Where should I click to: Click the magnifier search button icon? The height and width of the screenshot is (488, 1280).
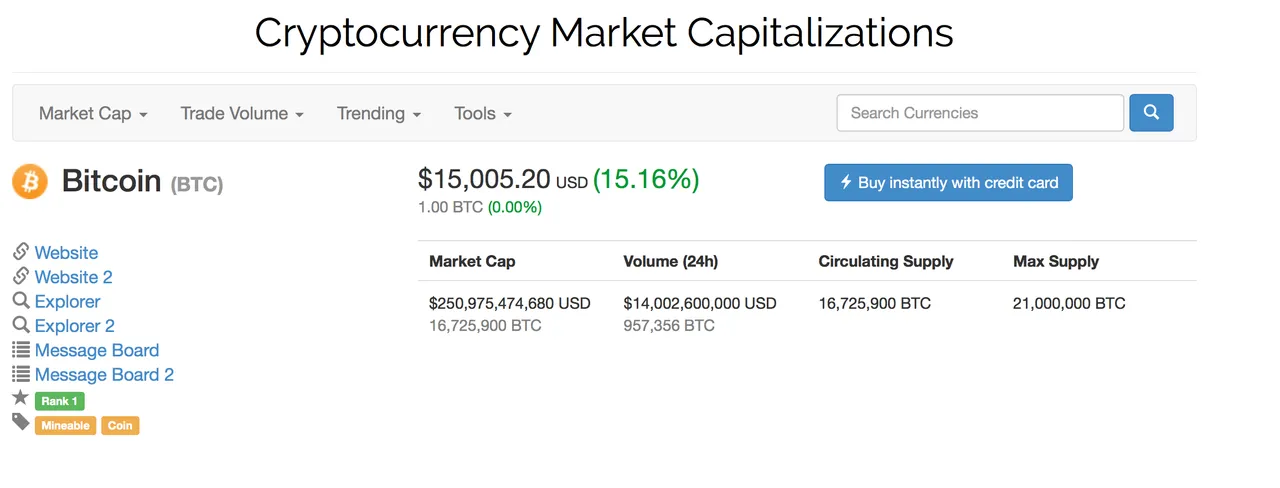coord(1151,113)
